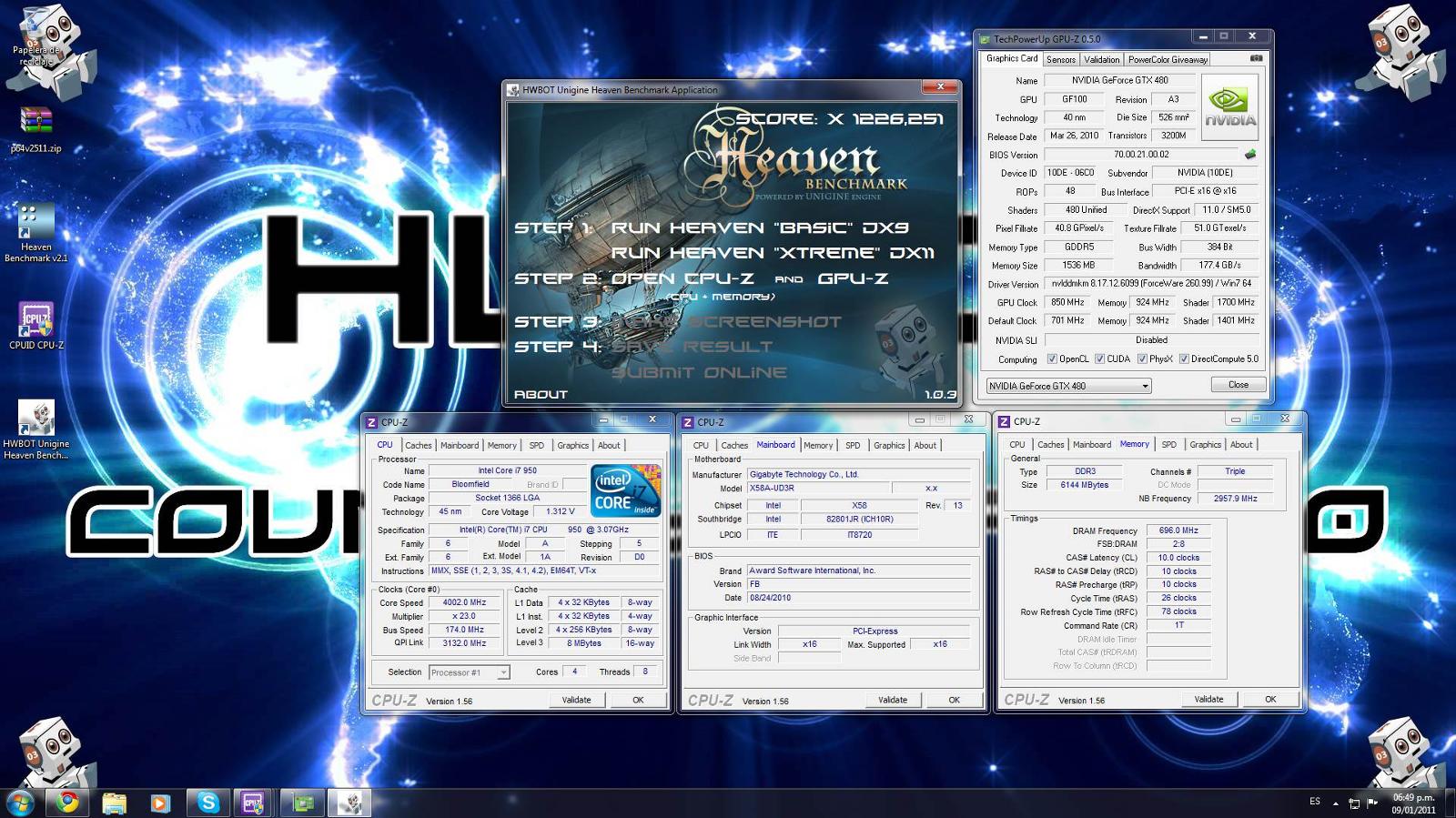Select Mainboard tab in middle CPU-Z window
The height and width of the screenshot is (818, 1456).
tap(775, 445)
